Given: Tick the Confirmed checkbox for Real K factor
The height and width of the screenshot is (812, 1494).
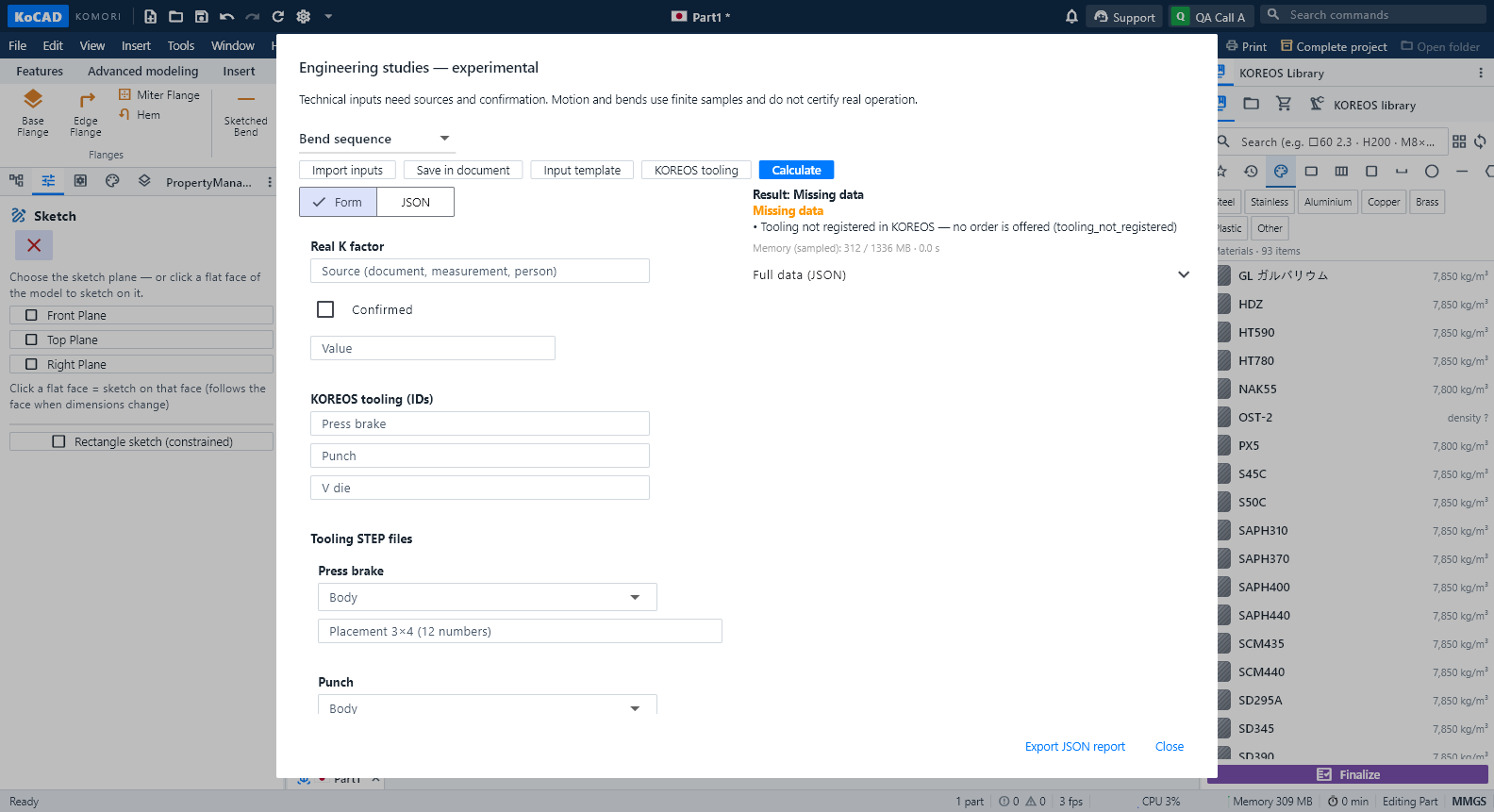Looking at the screenshot, I should (x=325, y=309).
